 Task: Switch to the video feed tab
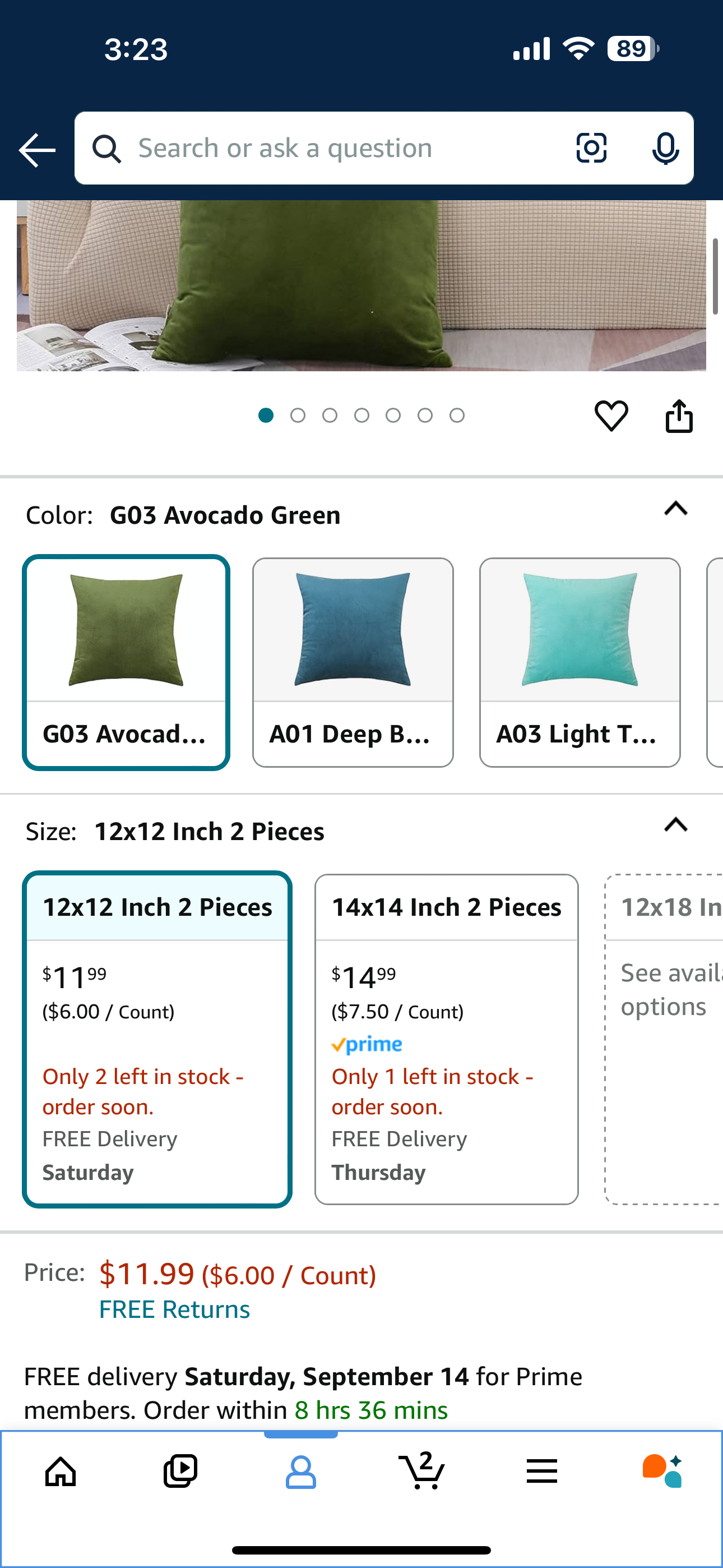pyautogui.click(x=180, y=1472)
